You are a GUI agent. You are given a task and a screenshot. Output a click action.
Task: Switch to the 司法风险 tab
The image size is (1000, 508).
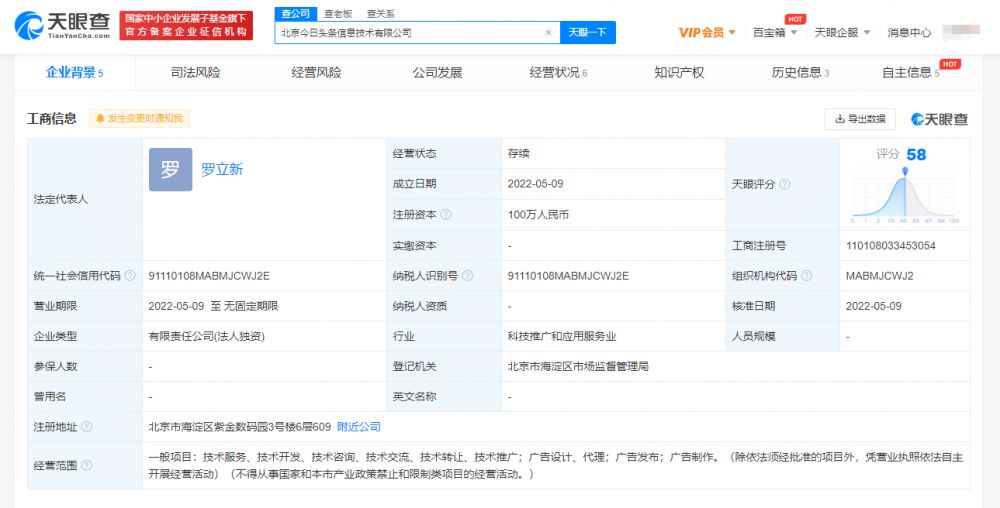[195, 73]
